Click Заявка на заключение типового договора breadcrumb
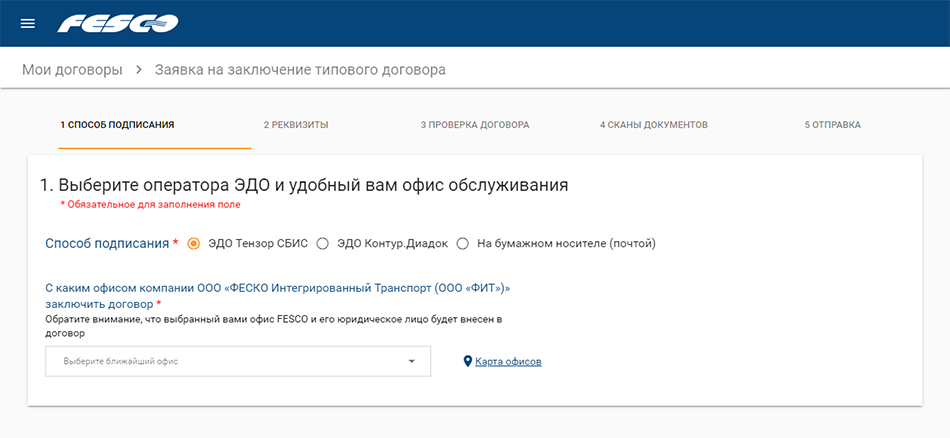The height and width of the screenshot is (438, 950). pos(300,70)
